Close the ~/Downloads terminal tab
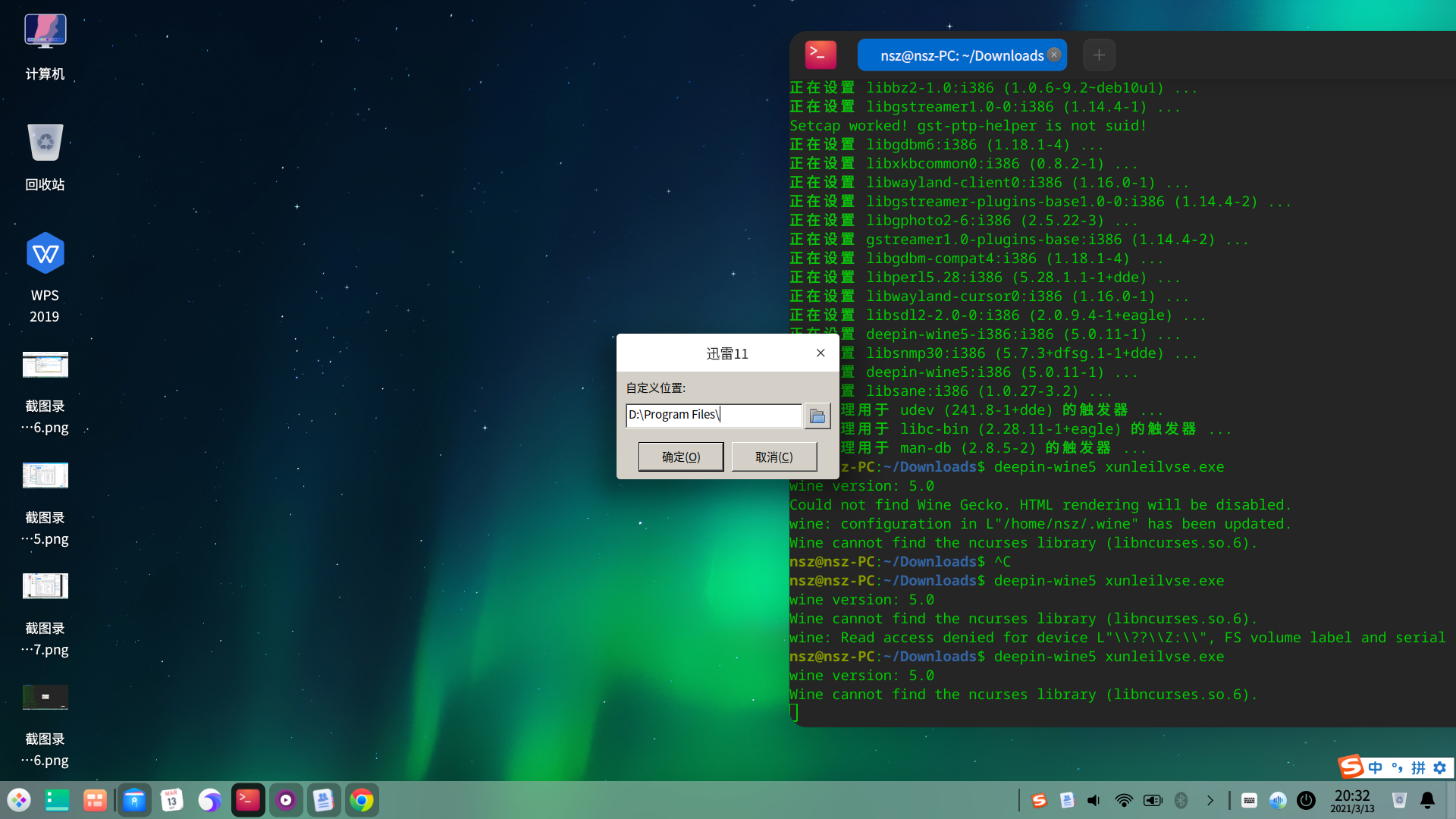1456x819 pixels. click(1054, 55)
